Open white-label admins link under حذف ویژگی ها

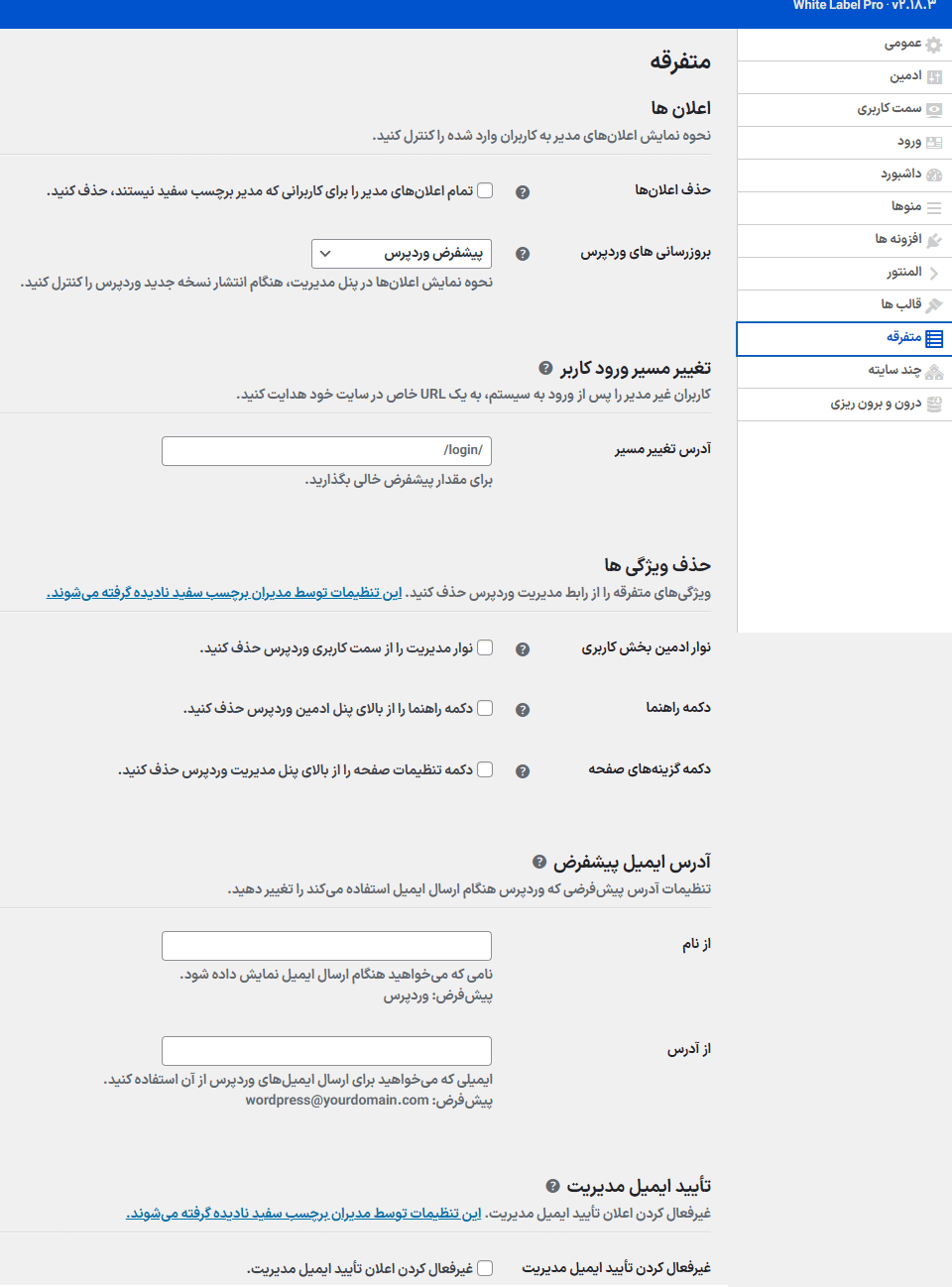point(224,593)
